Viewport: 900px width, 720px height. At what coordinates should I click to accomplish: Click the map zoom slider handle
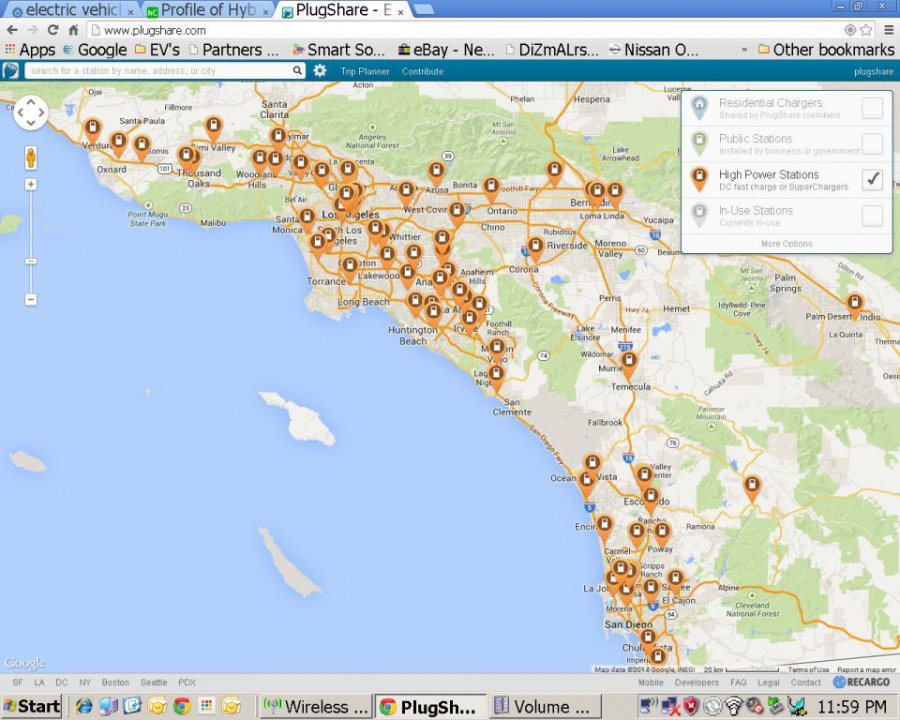[31, 261]
